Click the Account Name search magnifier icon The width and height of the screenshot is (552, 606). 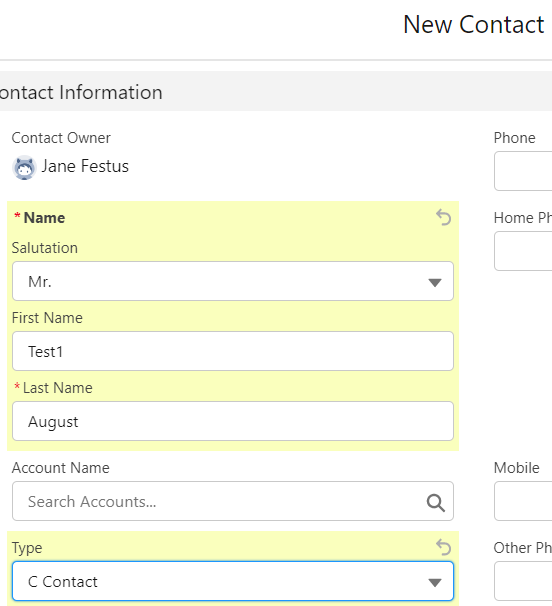click(x=436, y=502)
